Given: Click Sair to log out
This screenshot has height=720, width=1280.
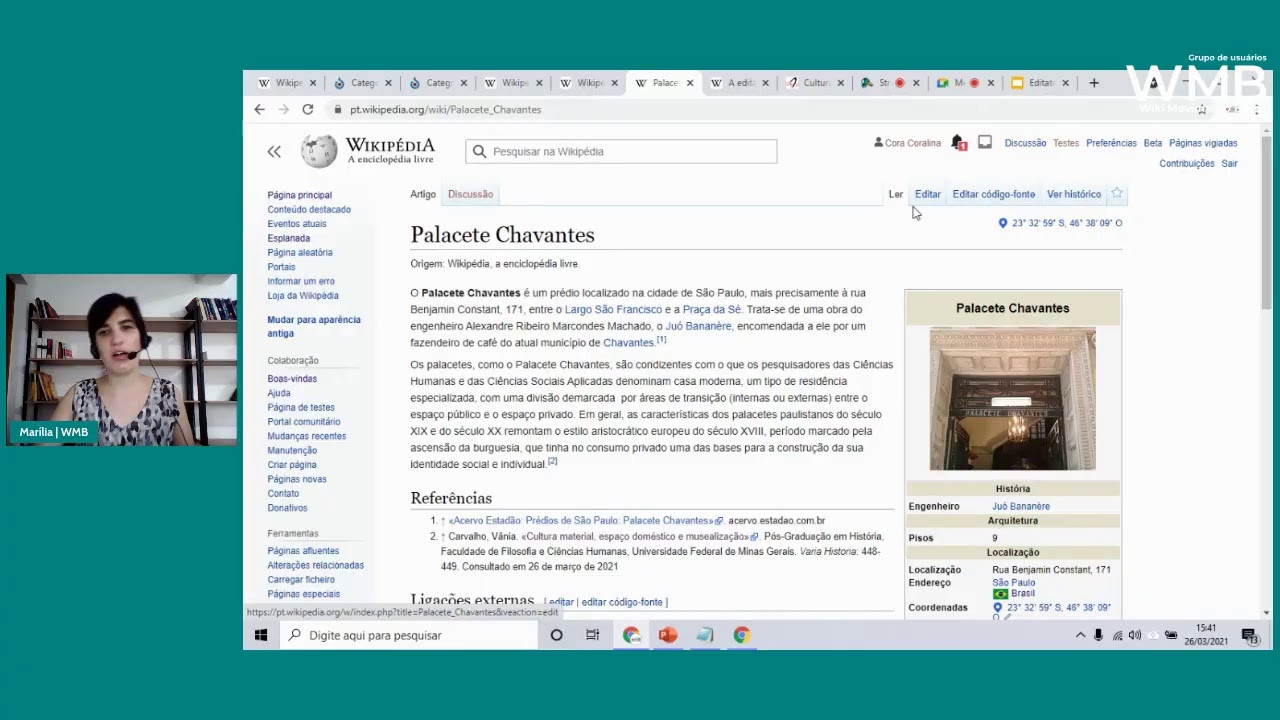Looking at the screenshot, I should pos(1229,164).
